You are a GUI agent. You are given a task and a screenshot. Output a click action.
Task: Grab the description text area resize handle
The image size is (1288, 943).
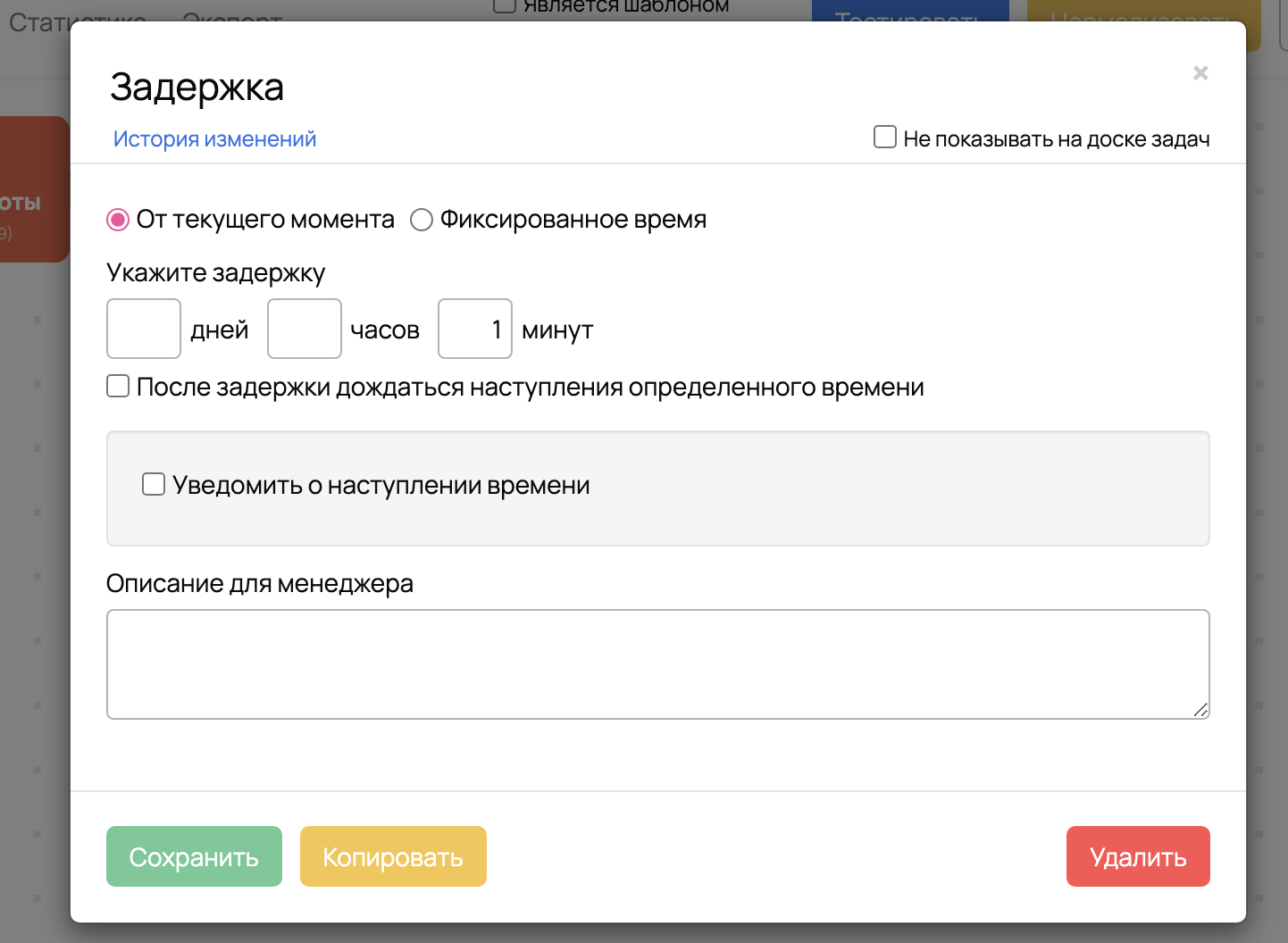1201,710
